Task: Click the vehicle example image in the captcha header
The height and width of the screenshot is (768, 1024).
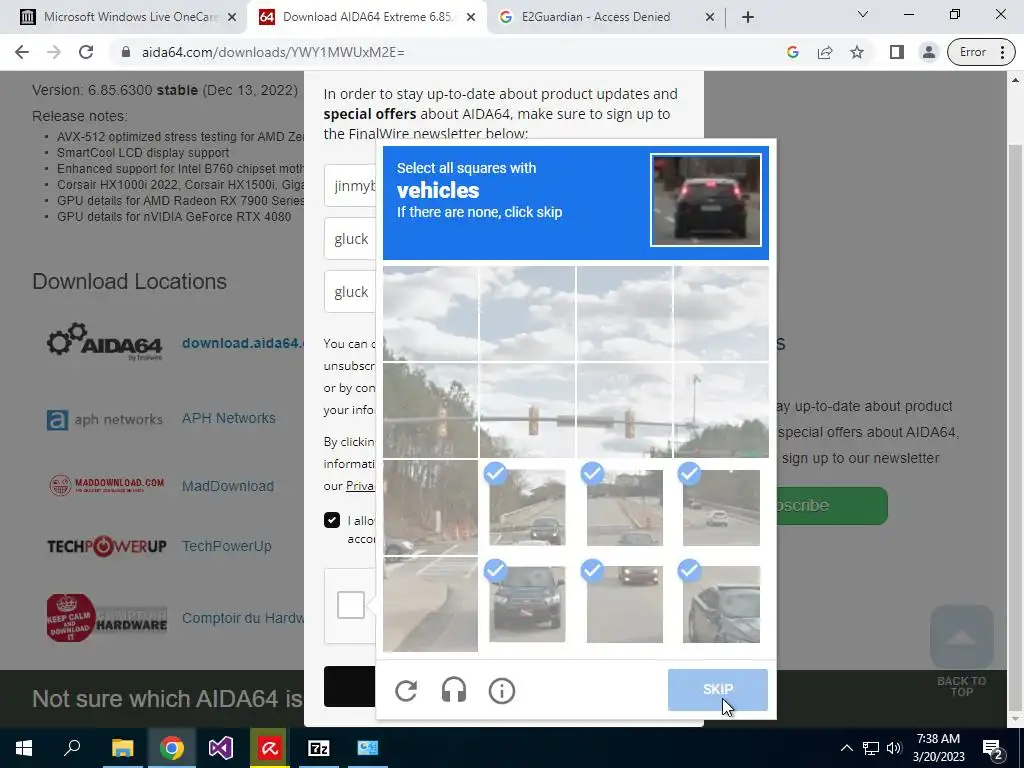Action: click(706, 200)
